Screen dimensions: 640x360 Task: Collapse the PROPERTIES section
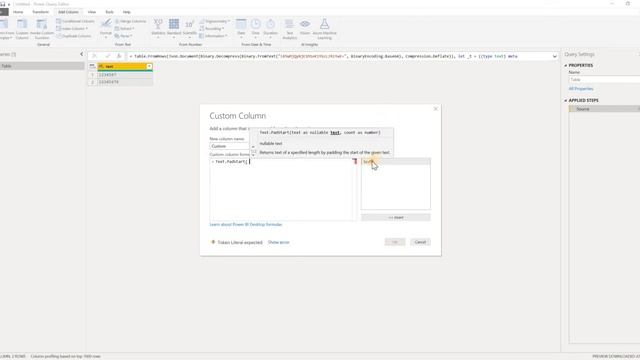coord(566,65)
